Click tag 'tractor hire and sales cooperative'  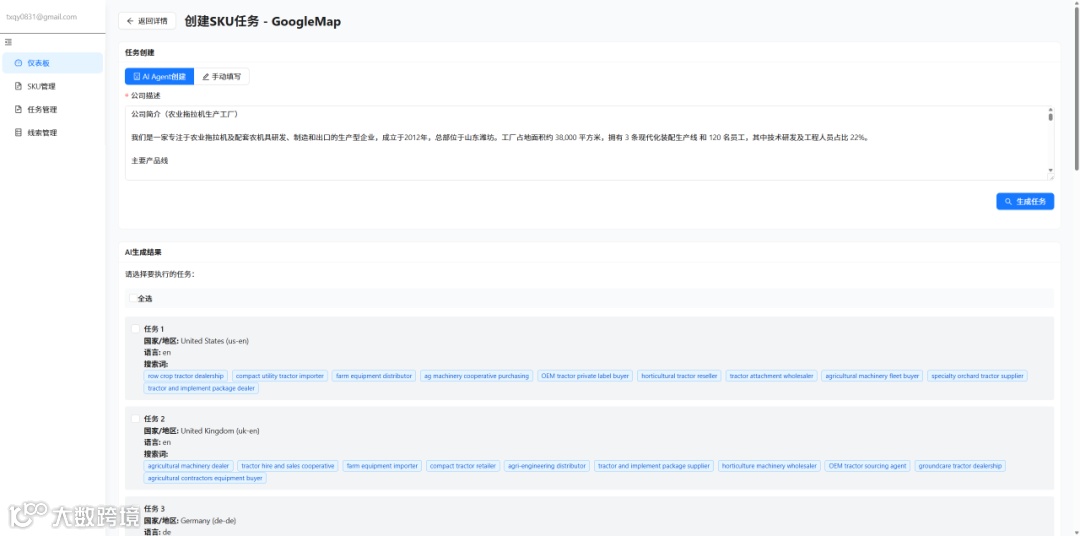(x=288, y=466)
